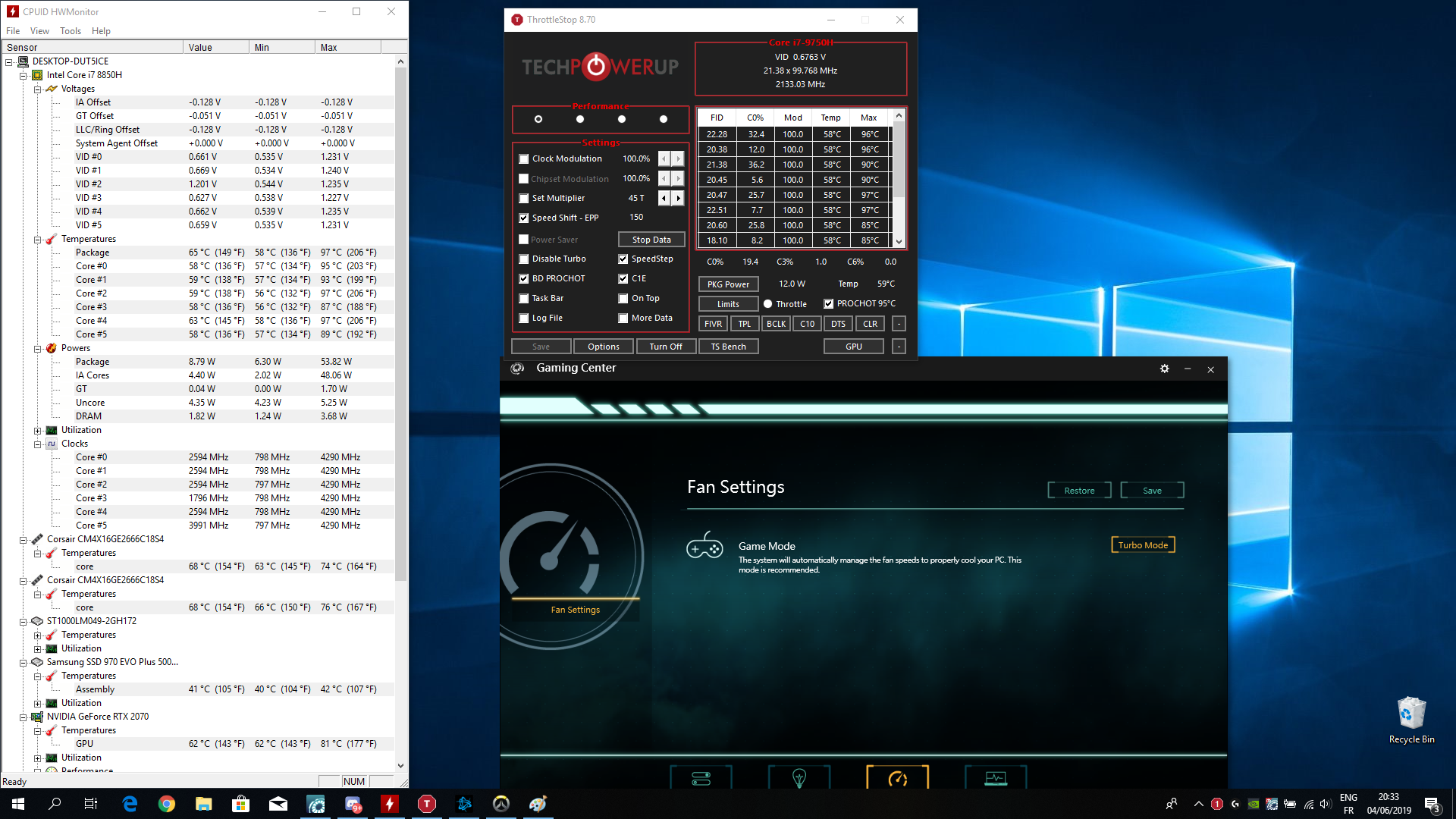
Task: Click the HWMonitor vertical scrollbar thumb
Action: point(401,322)
